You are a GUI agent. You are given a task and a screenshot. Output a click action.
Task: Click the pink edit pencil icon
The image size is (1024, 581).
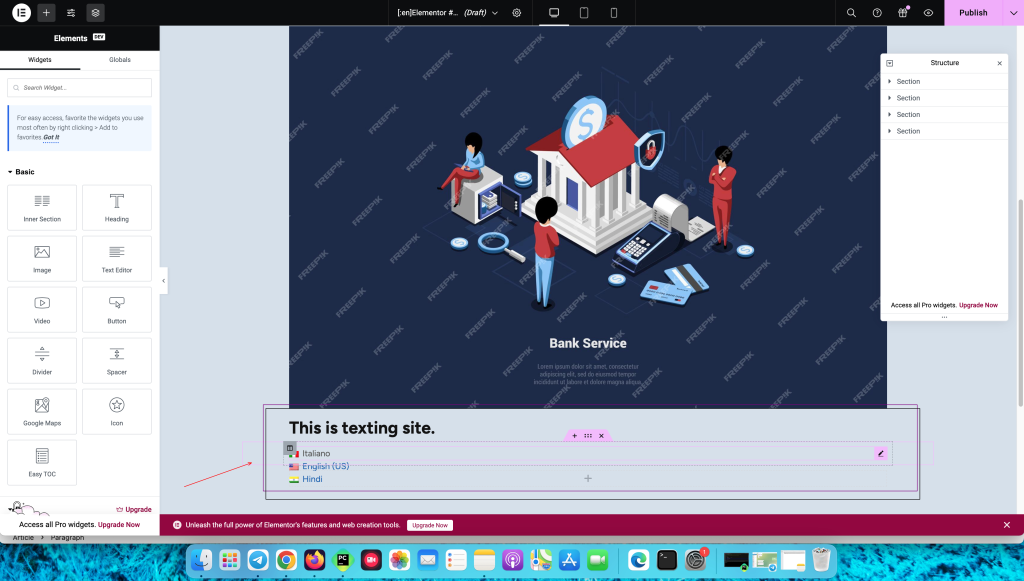[880, 453]
